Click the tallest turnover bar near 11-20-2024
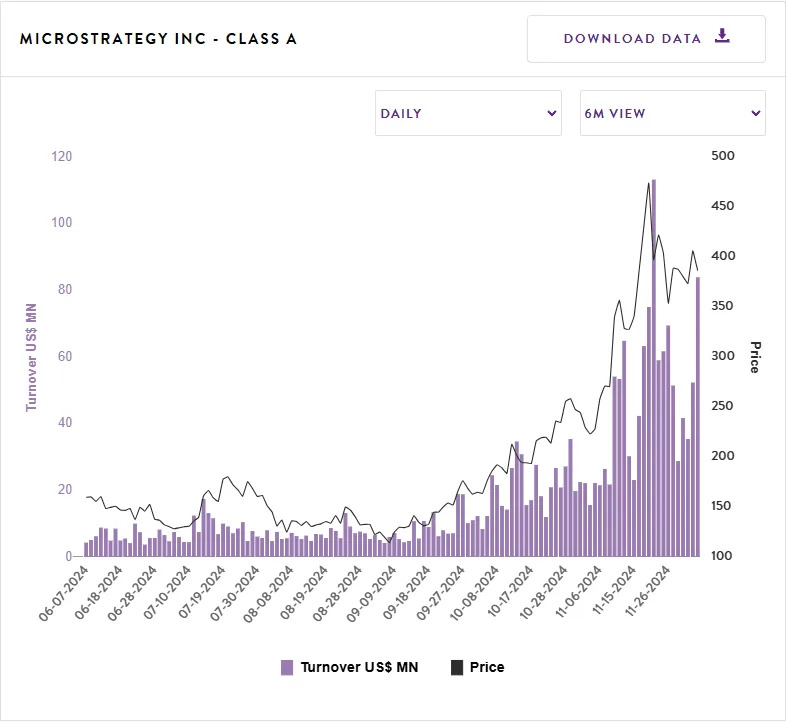Image resolution: width=786 pixels, height=722 pixels. (x=653, y=368)
